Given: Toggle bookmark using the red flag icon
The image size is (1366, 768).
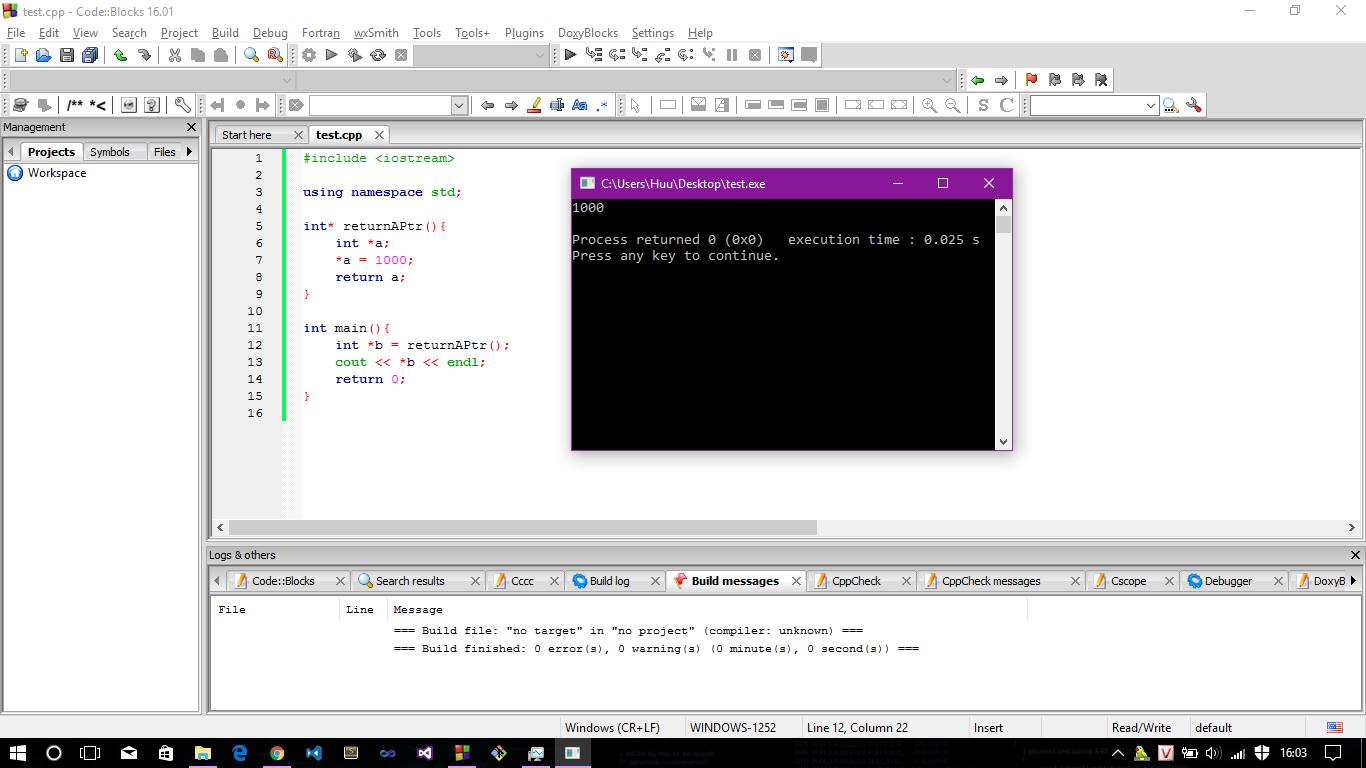Looking at the screenshot, I should tap(1031, 80).
